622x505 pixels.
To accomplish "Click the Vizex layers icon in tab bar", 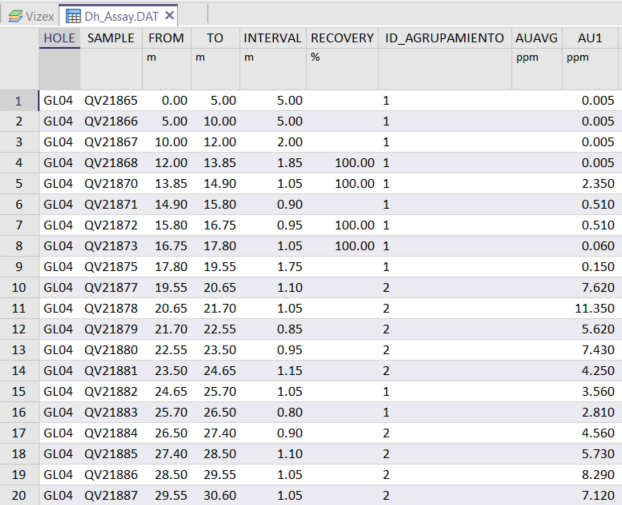I will point(15,16).
